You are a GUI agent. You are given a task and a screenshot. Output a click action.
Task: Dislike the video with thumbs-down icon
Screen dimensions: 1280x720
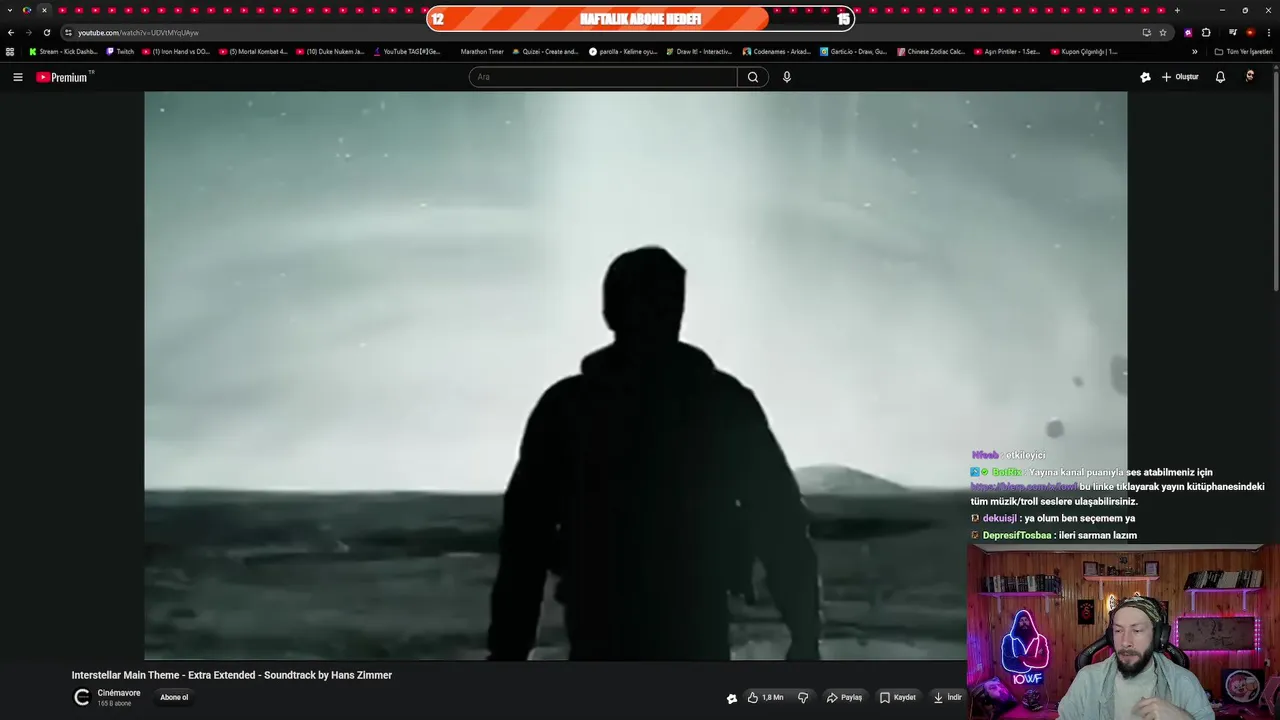point(803,698)
